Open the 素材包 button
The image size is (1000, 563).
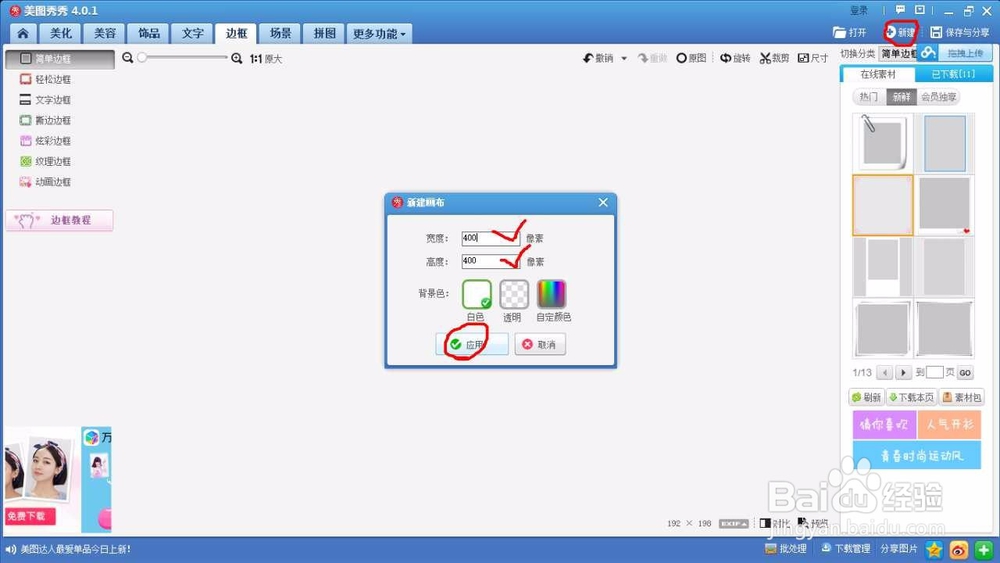click(962, 397)
